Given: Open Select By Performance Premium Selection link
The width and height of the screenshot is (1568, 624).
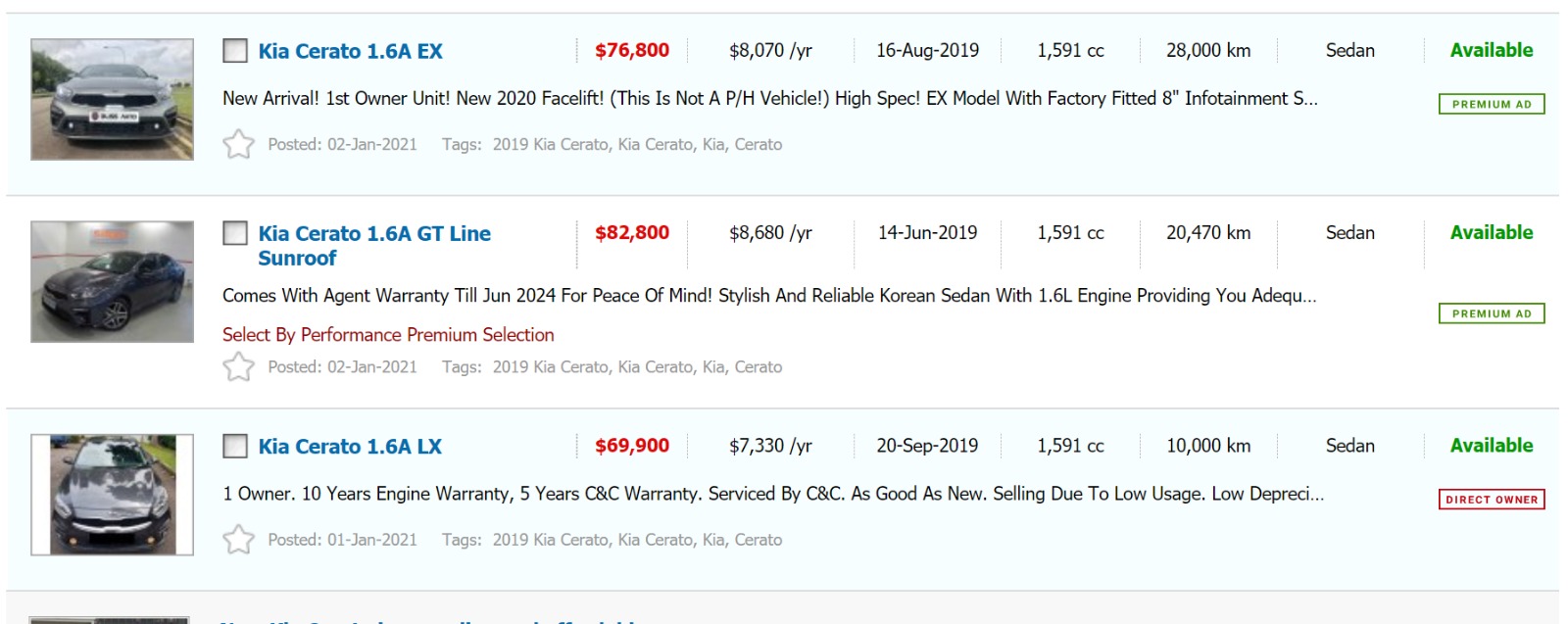Looking at the screenshot, I should 388,335.
